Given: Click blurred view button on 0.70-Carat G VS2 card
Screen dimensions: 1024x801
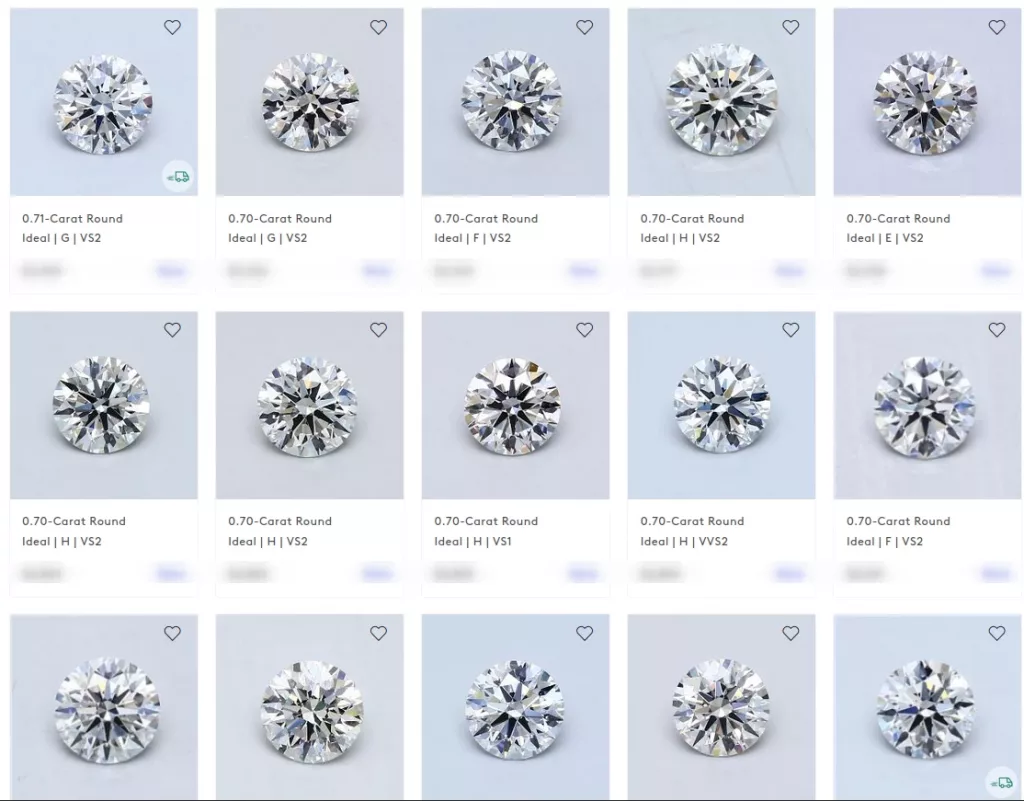Looking at the screenshot, I should 377,270.
